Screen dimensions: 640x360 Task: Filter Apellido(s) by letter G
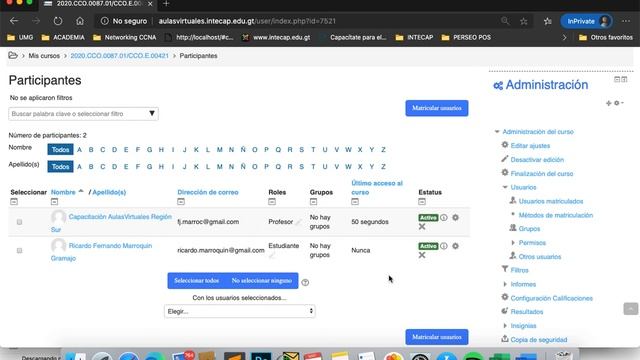coord(149,167)
